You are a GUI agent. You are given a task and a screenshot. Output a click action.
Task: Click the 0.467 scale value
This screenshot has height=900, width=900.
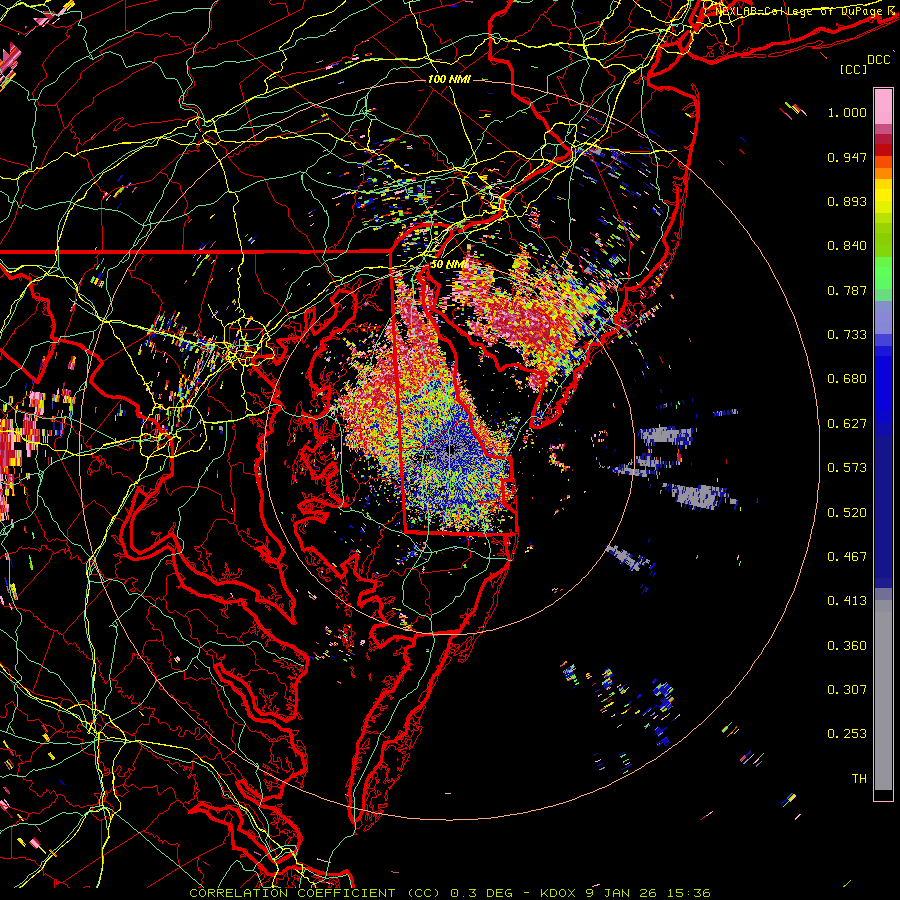pos(847,557)
